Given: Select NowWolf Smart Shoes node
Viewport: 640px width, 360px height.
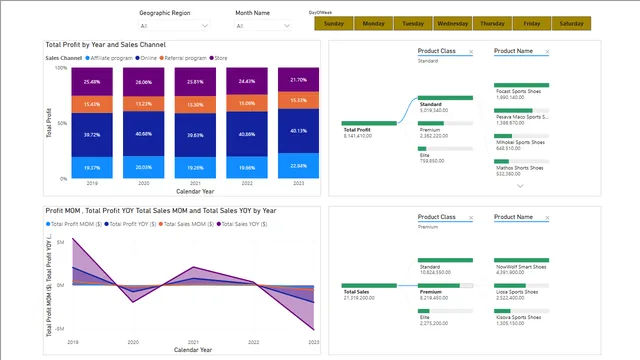Looking at the screenshot, I should 522,260.
